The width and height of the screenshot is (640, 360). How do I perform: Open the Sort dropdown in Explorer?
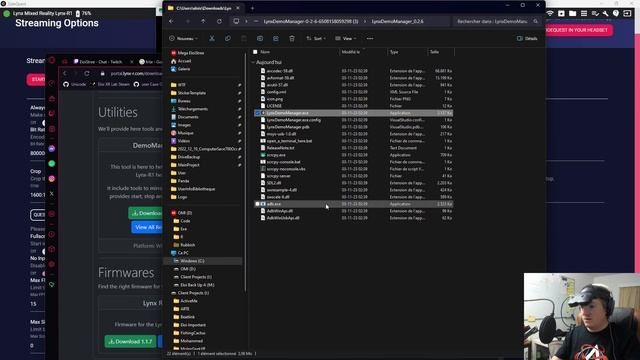pyautogui.click(x=316, y=38)
